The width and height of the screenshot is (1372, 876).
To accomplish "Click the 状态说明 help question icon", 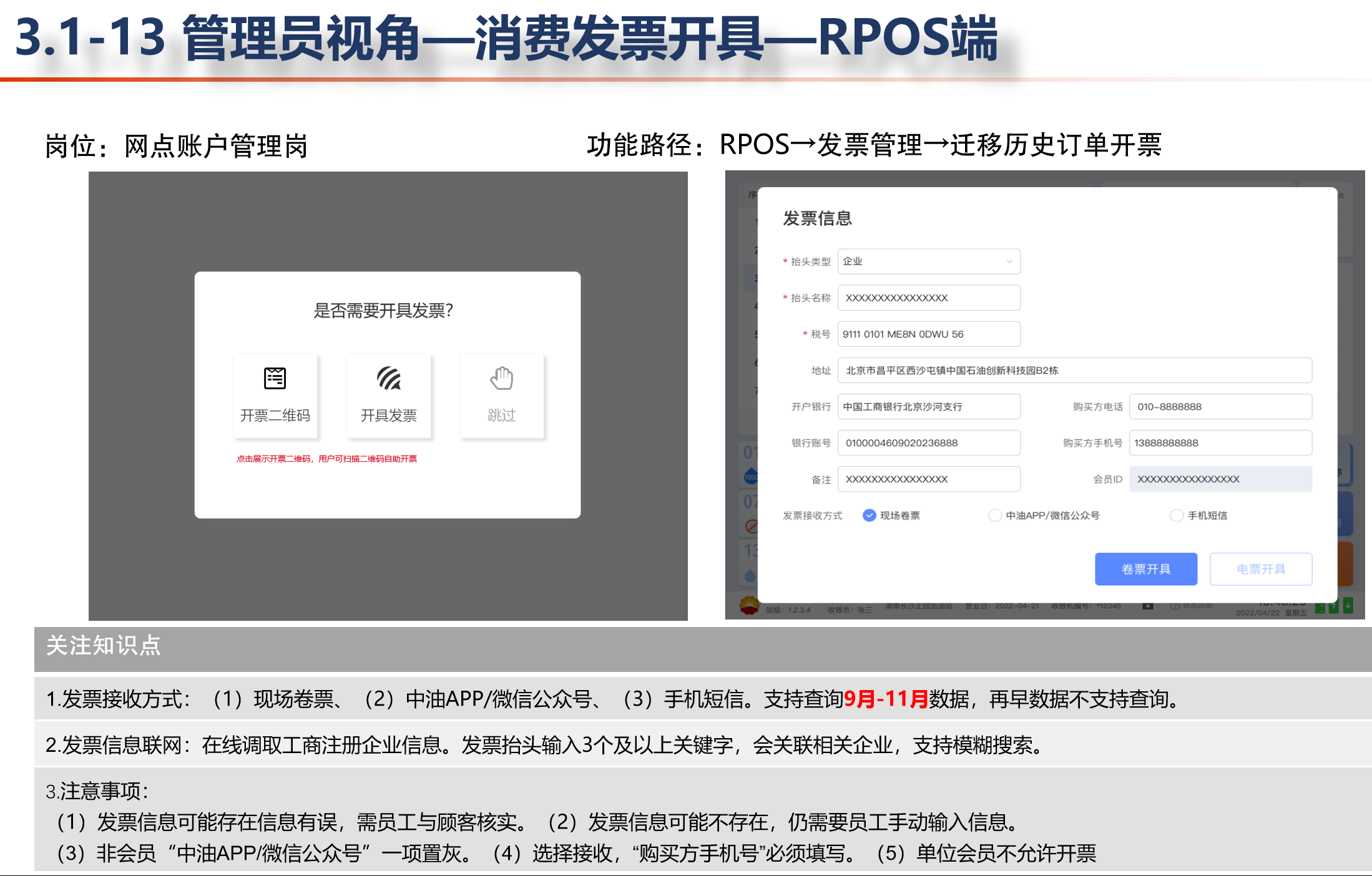I will point(1175,606).
